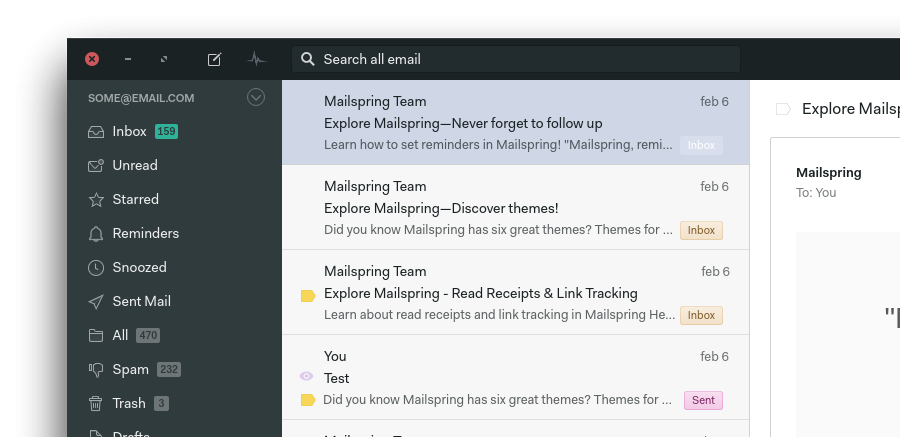Click Mailspring Team sender on Read Receipts email
The height and width of the screenshot is (437, 900).
click(x=375, y=271)
